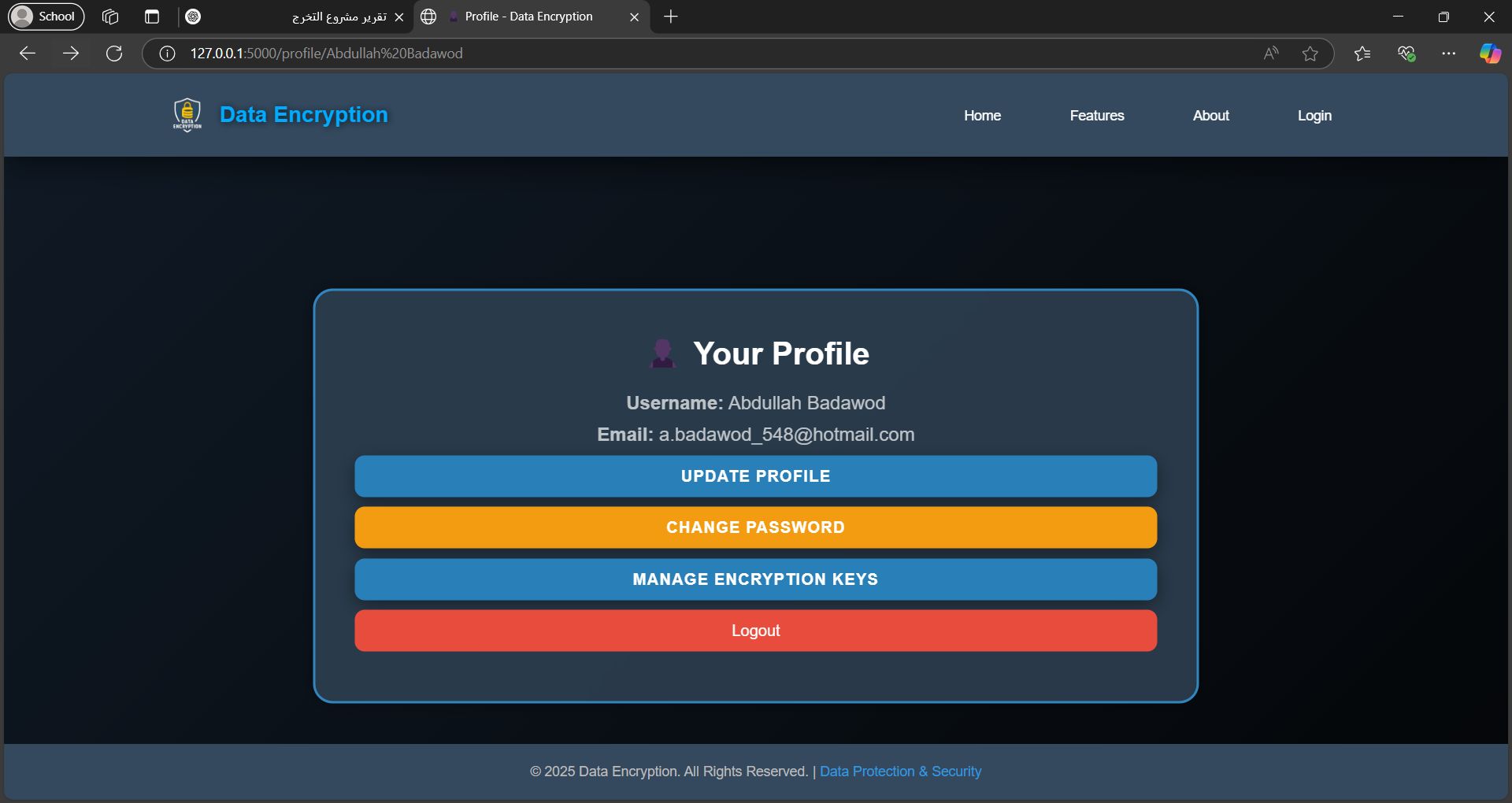Go back with the browser back arrow
Screen dimensions: 1512x803
[28, 54]
